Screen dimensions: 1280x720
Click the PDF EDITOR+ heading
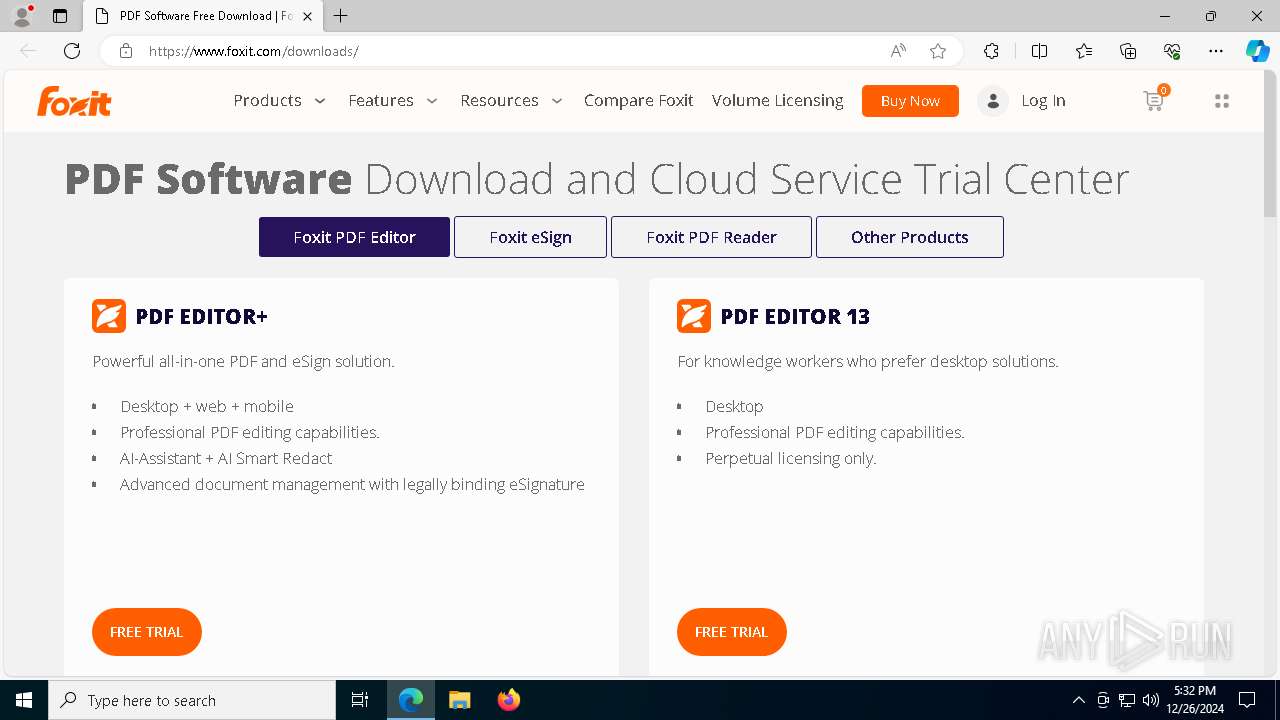202,316
